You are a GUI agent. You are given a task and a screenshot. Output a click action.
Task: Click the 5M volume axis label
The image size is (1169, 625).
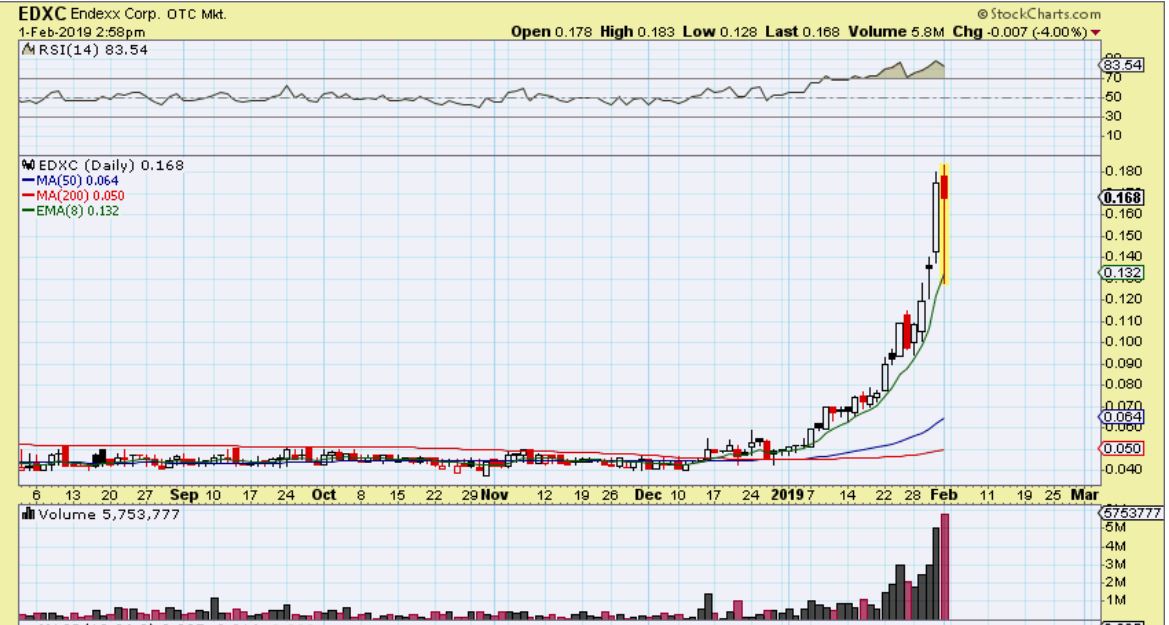point(1116,527)
